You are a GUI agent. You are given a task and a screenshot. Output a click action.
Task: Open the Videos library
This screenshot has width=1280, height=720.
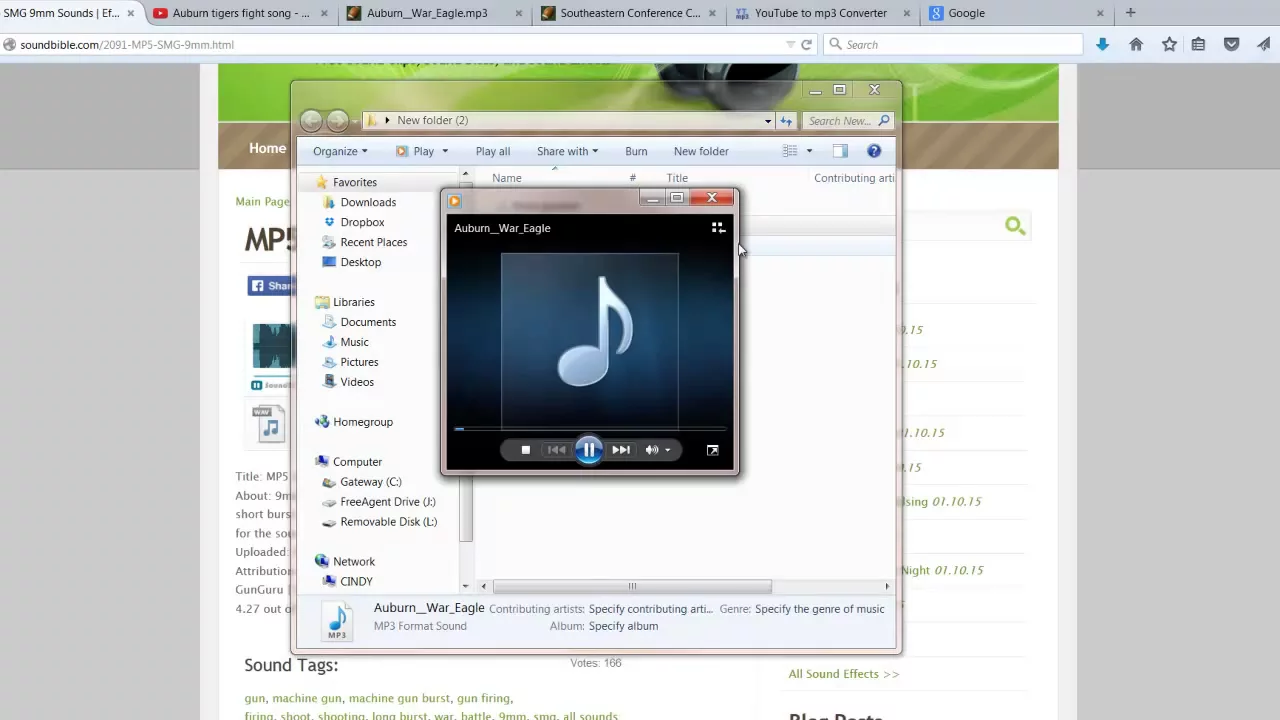357,382
